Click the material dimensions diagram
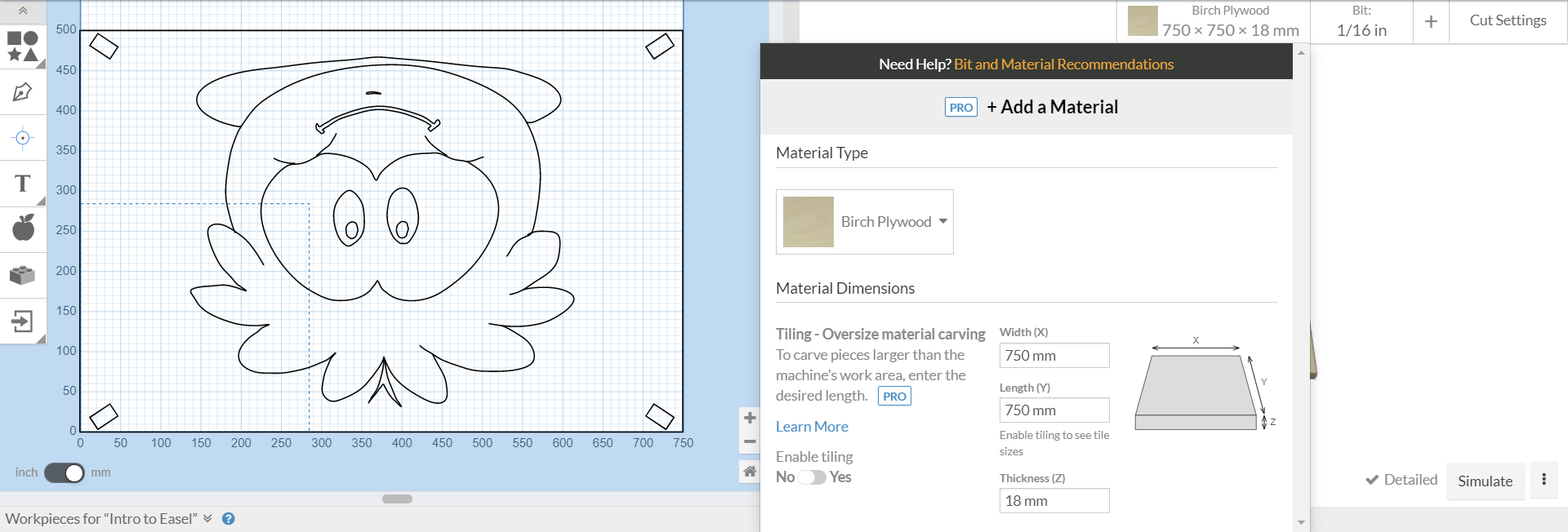This screenshot has height=532, width=1568. [x=1205, y=383]
